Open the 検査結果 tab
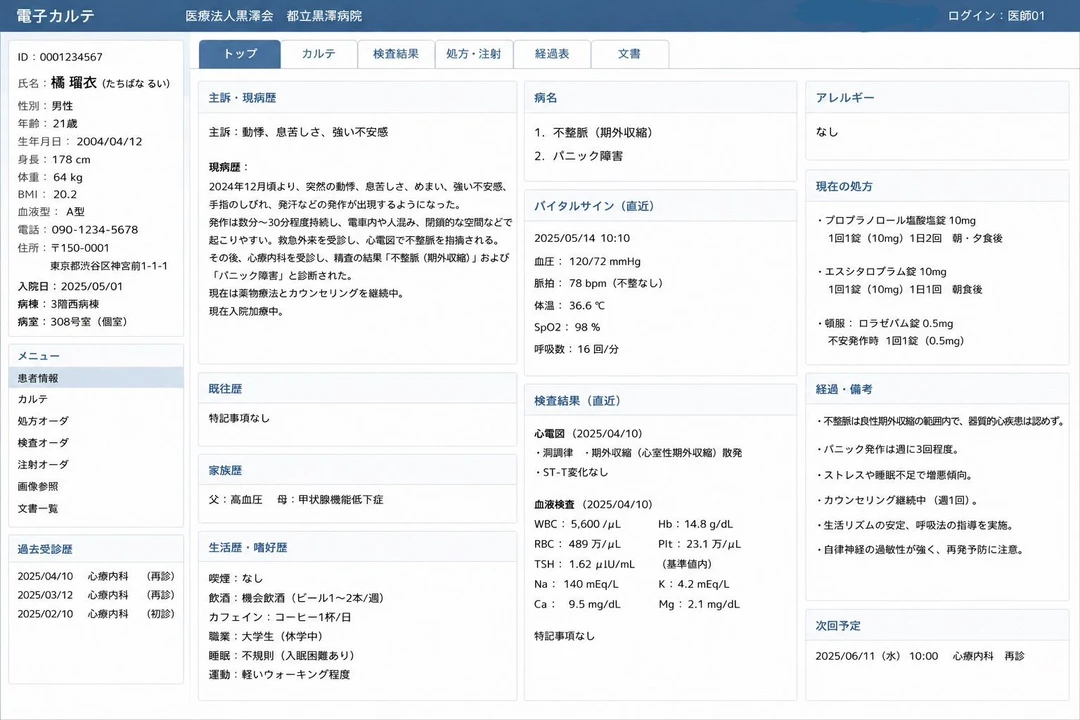The height and width of the screenshot is (720, 1080). (396, 54)
